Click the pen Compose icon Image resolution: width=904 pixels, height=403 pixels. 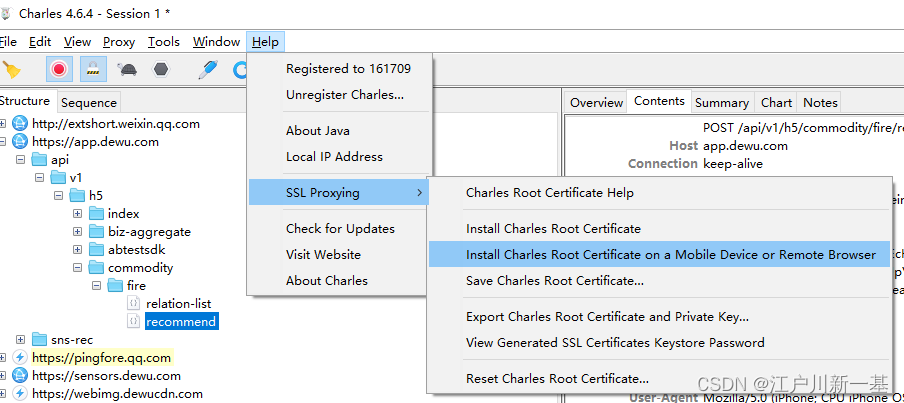(208, 69)
